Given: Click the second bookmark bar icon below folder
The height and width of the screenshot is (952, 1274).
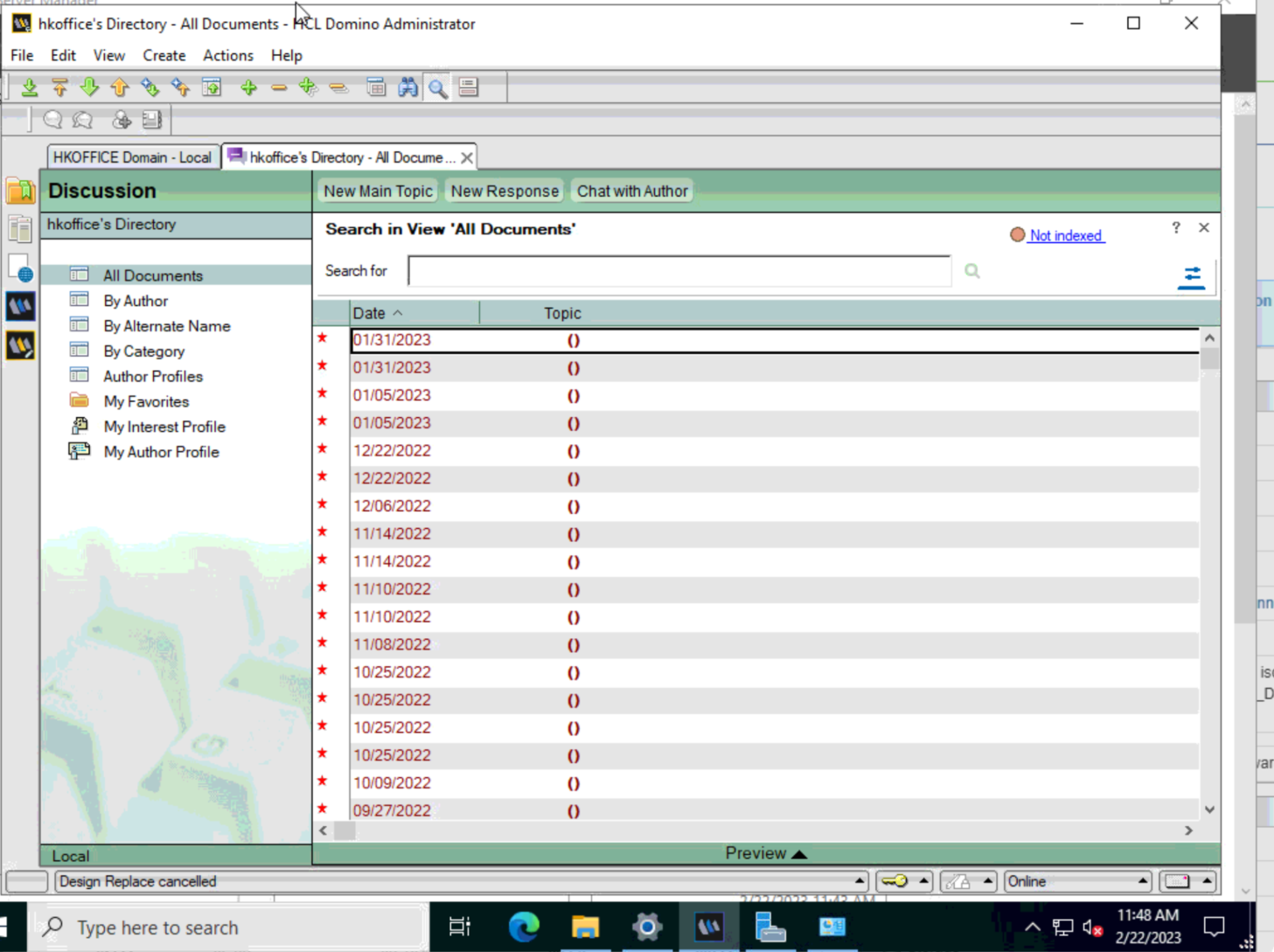Looking at the screenshot, I should 20,229.
